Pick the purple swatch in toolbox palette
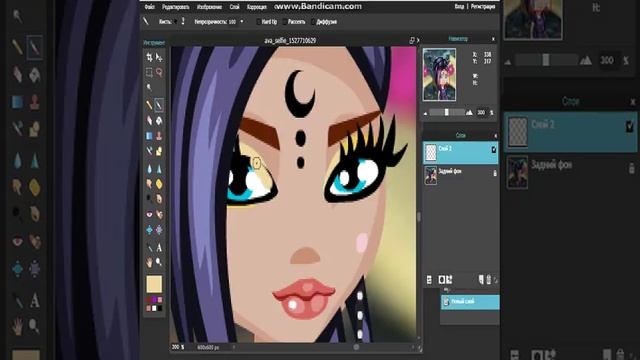Viewport: 640px width, 360px height. click(154, 299)
